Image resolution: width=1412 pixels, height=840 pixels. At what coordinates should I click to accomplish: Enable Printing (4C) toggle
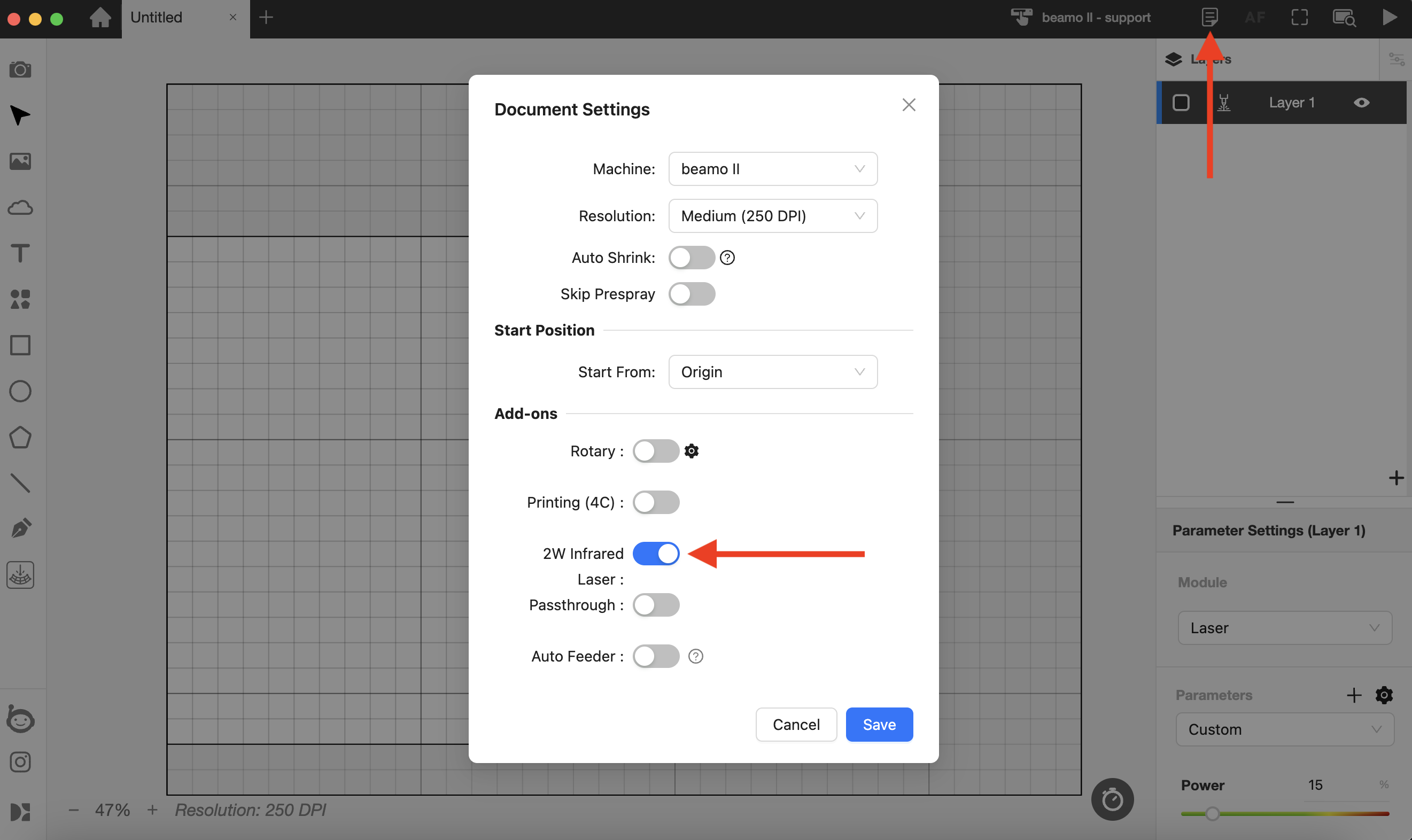[x=656, y=502]
